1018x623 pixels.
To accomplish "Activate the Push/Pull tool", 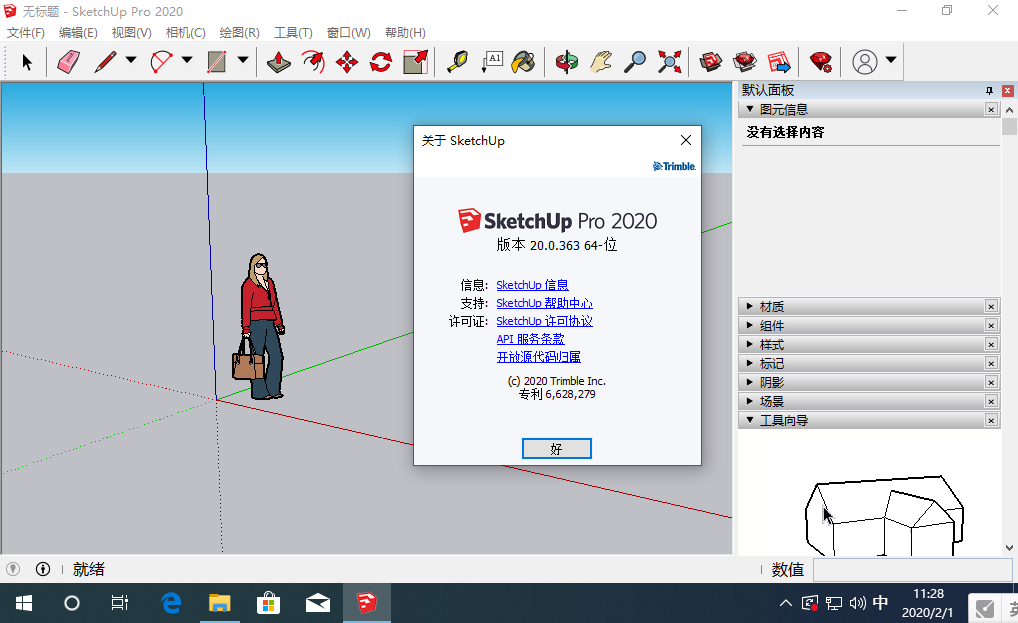I will [x=279, y=62].
